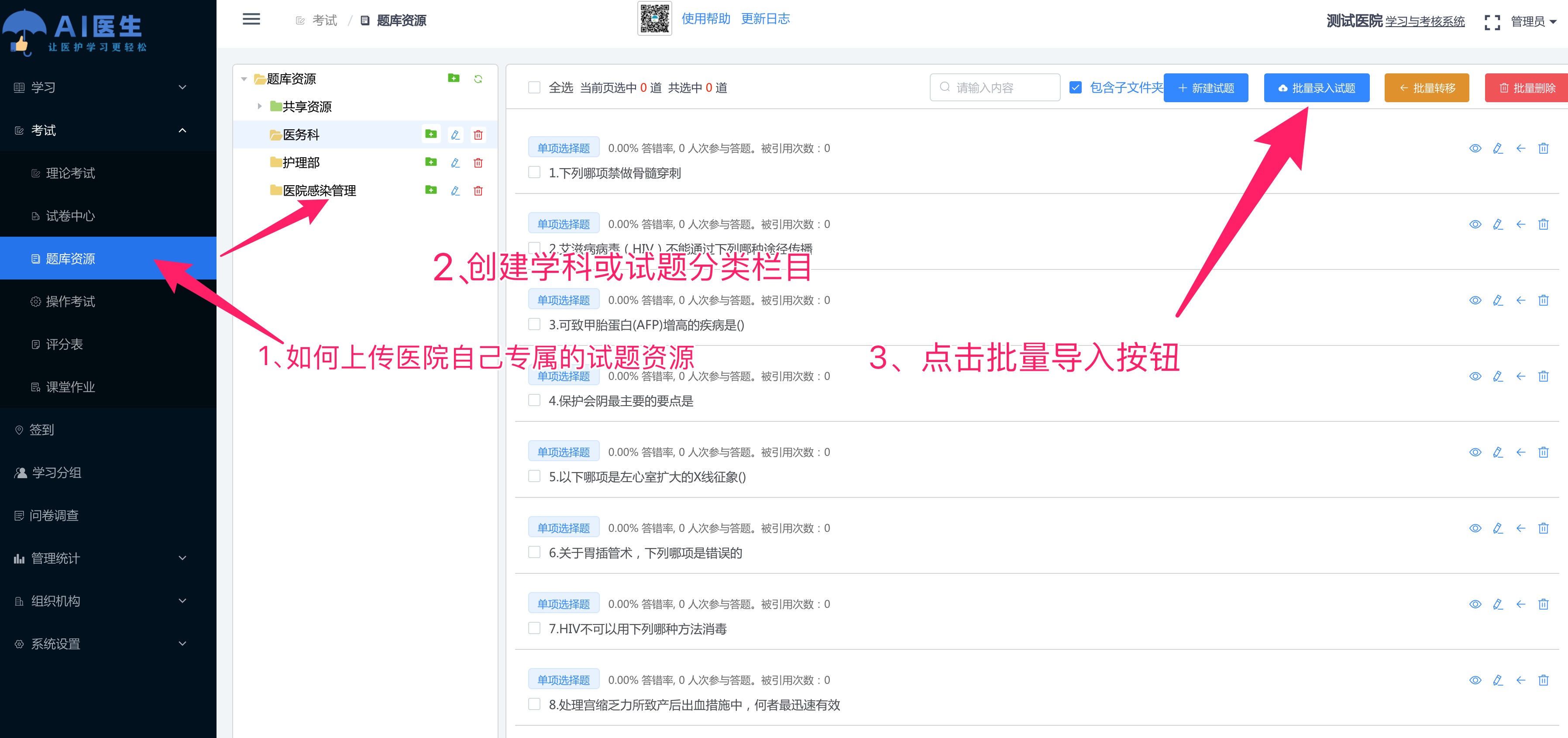Add new folder under 题库资源 root
1568x738 pixels.
pos(454,78)
